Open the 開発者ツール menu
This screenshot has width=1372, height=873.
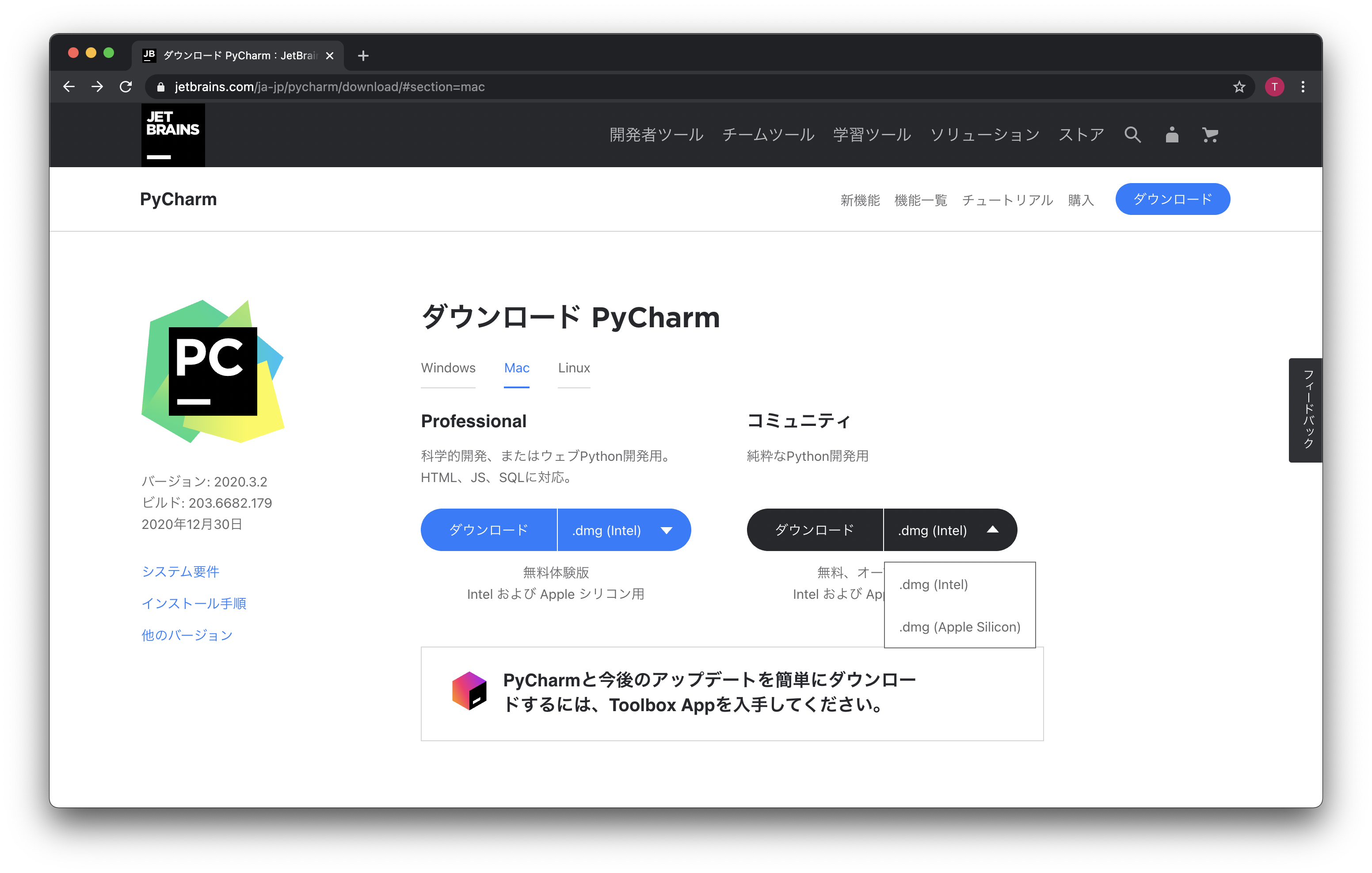click(x=656, y=135)
